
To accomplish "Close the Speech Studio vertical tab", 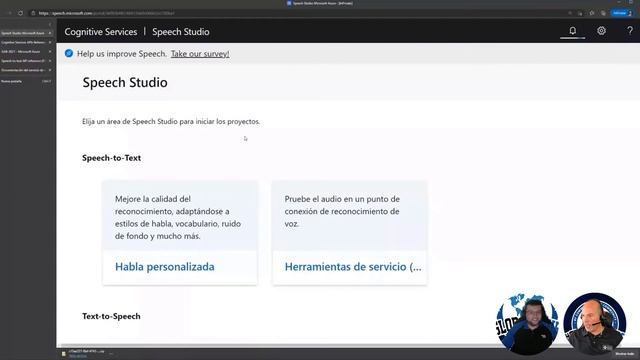I will 50,33.
